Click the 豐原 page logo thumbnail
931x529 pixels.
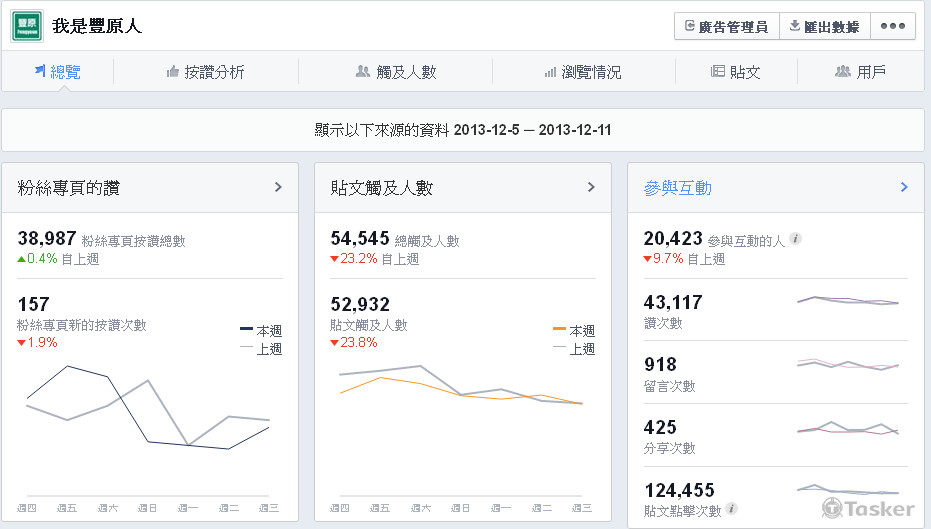click(x=27, y=26)
